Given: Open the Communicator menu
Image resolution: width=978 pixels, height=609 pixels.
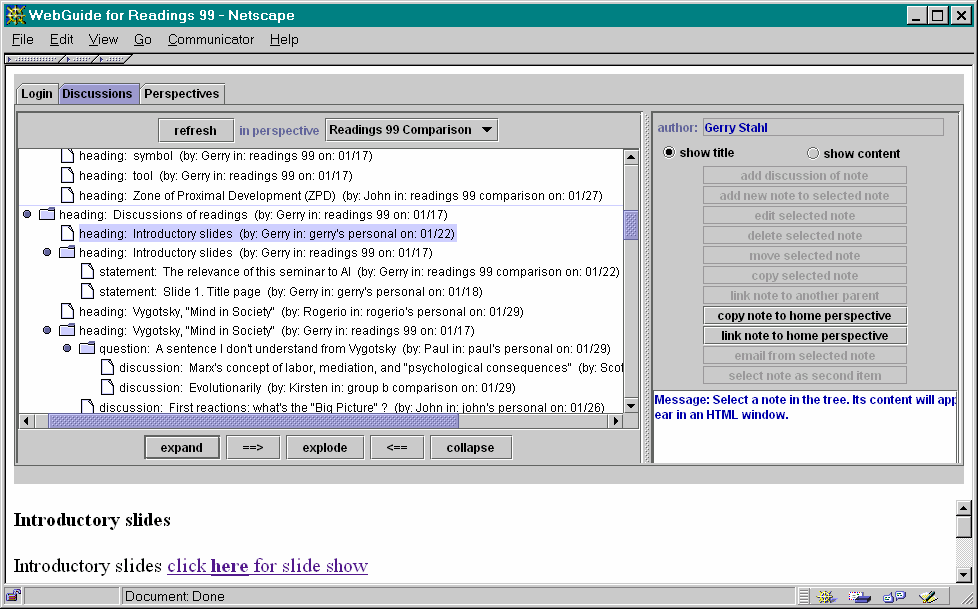Looking at the screenshot, I should [211, 39].
